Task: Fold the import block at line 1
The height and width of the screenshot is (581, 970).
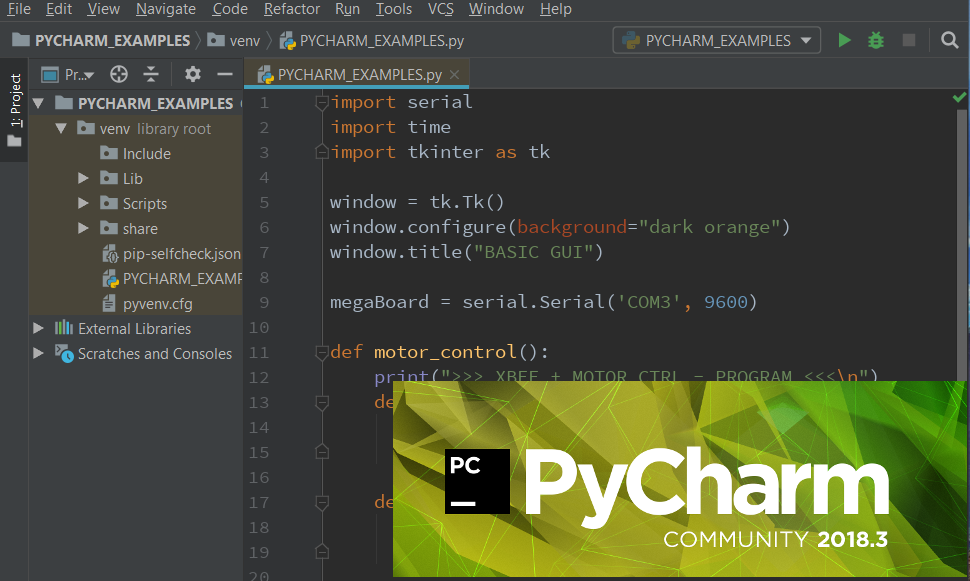Action: point(322,102)
